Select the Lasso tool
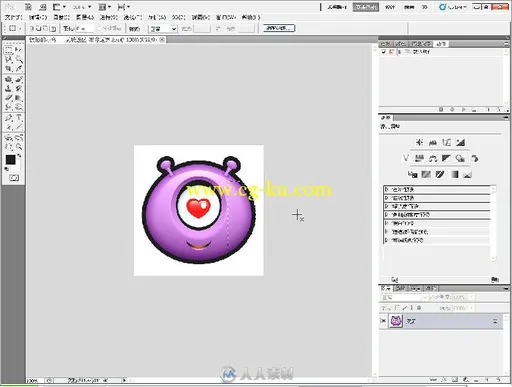 click(x=9, y=59)
